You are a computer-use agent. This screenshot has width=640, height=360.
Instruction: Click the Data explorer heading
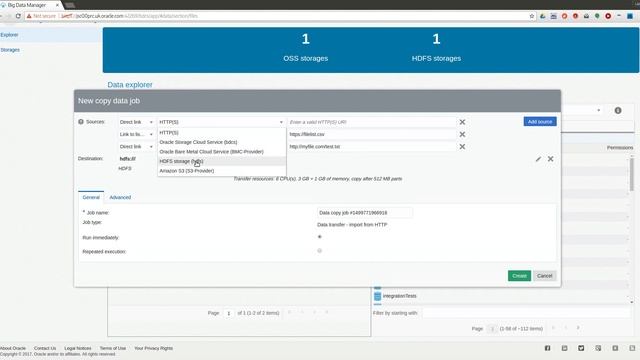(x=130, y=84)
